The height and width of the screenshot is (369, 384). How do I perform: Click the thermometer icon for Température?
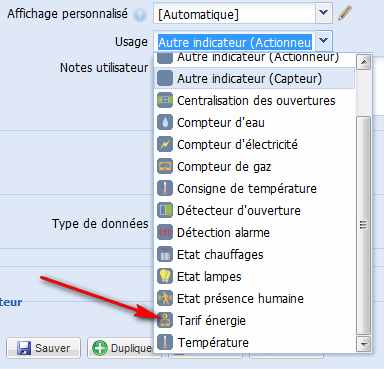click(165, 342)
